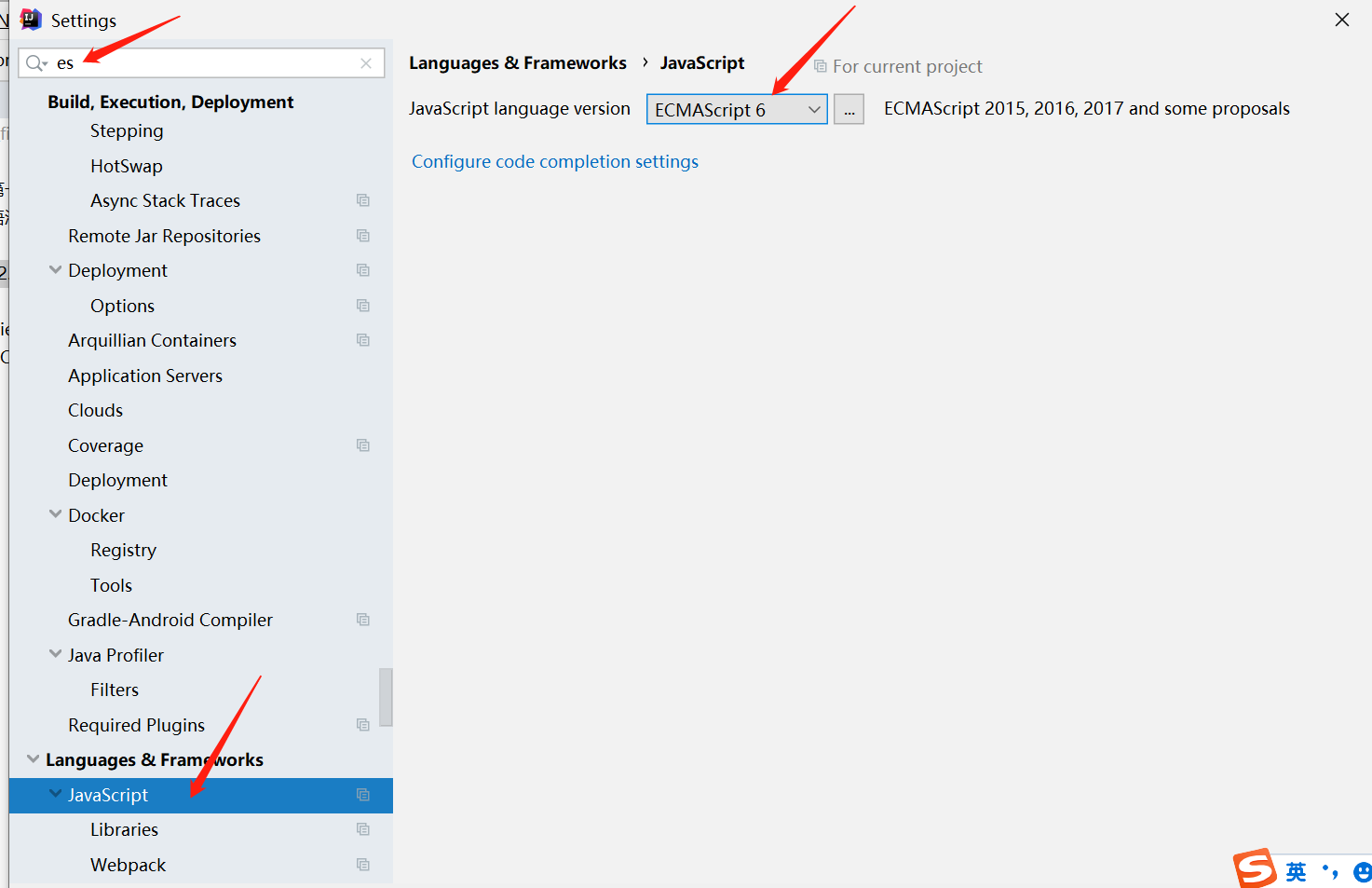Click project-level icon beside Gradle-Android Compiler
This screenshot has width=1372, height=888.
click(x=363, y=620)
